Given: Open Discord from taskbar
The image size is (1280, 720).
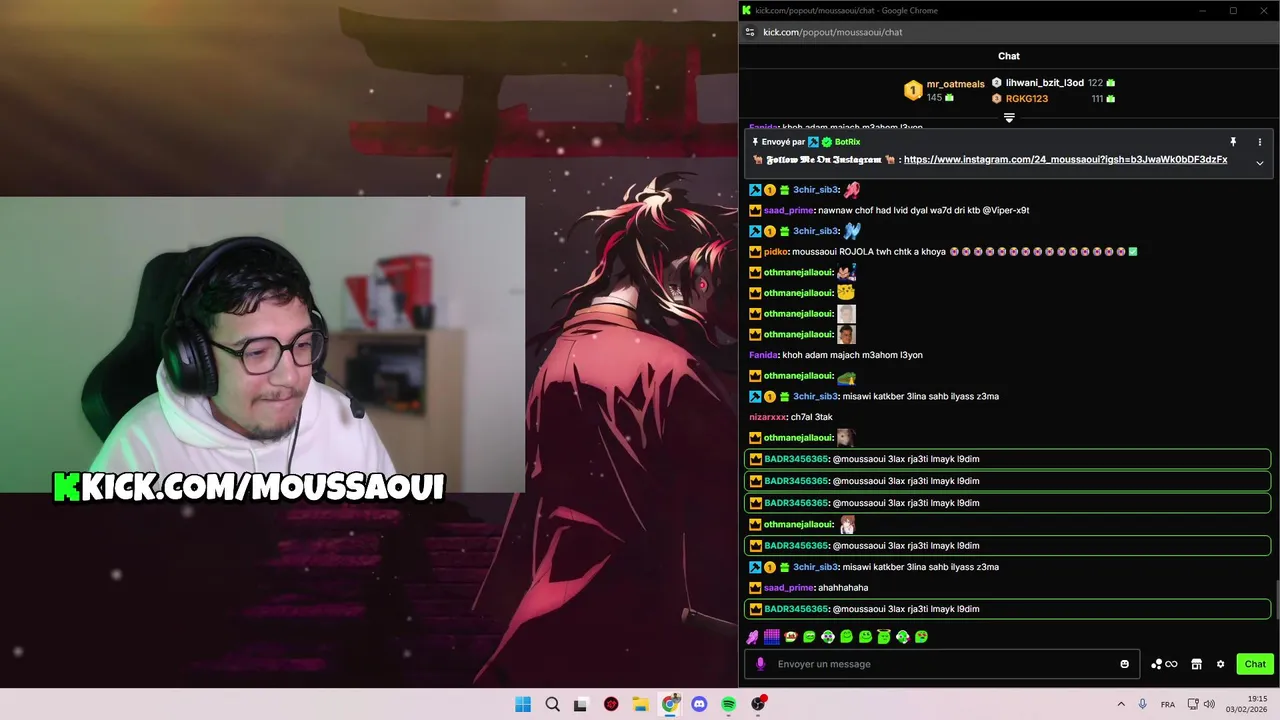Looking at the screenshot, I should click(x=699, y=704).
